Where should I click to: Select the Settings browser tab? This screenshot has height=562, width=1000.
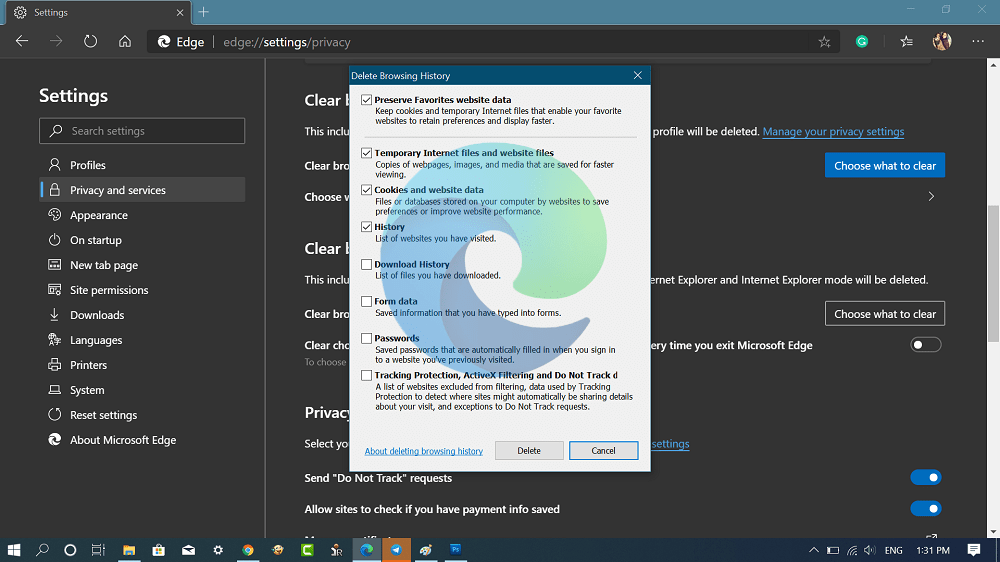[96, 12]
